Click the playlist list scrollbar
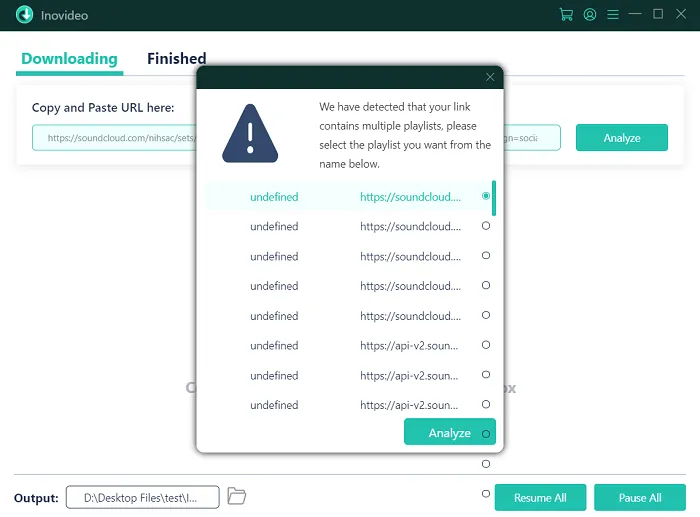This screenshot has width=700, height=517. click(x=494, y=198)
